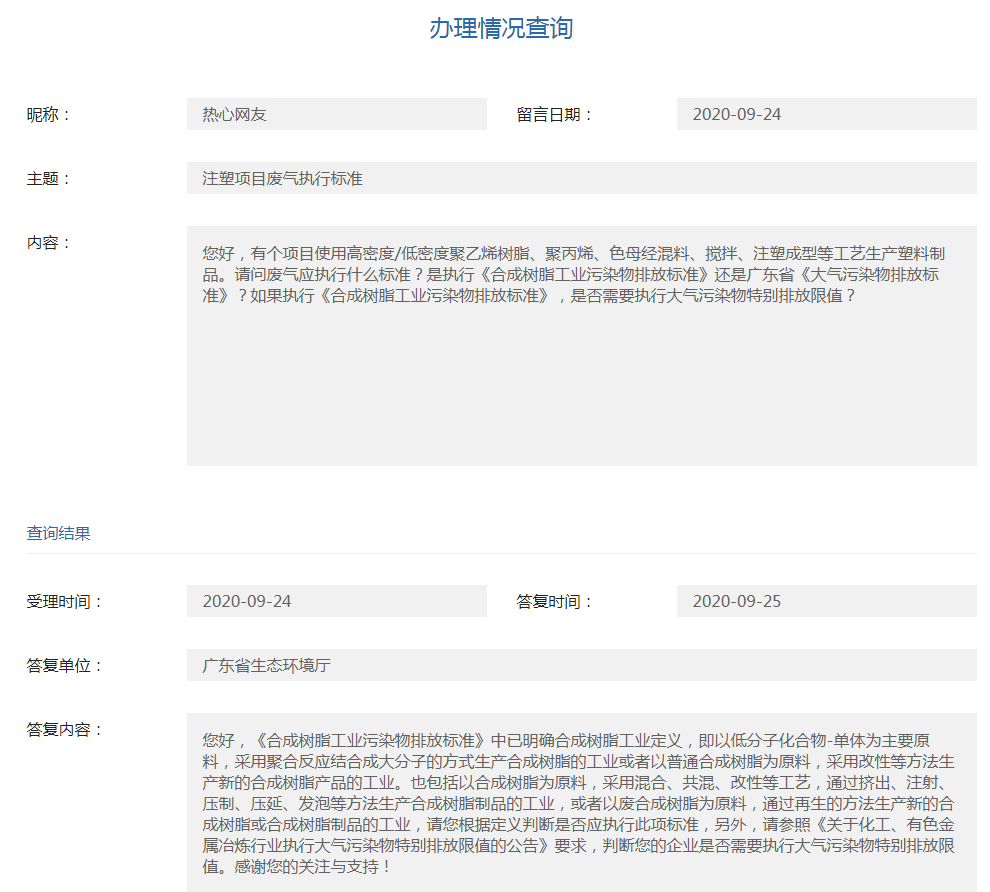Click the 查询结果 section heading

point(58,533)
